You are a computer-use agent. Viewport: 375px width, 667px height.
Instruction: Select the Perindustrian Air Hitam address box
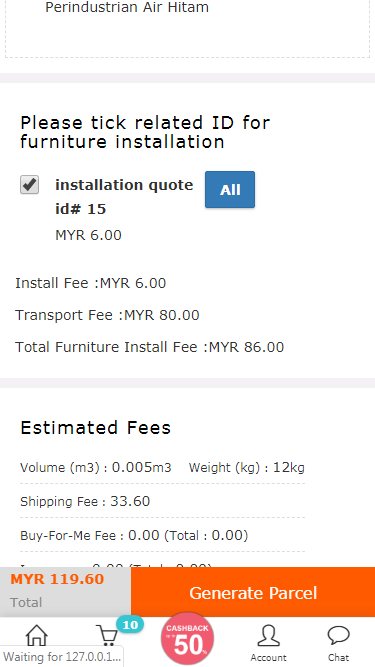pyautogui.click(x=187, y=29)
